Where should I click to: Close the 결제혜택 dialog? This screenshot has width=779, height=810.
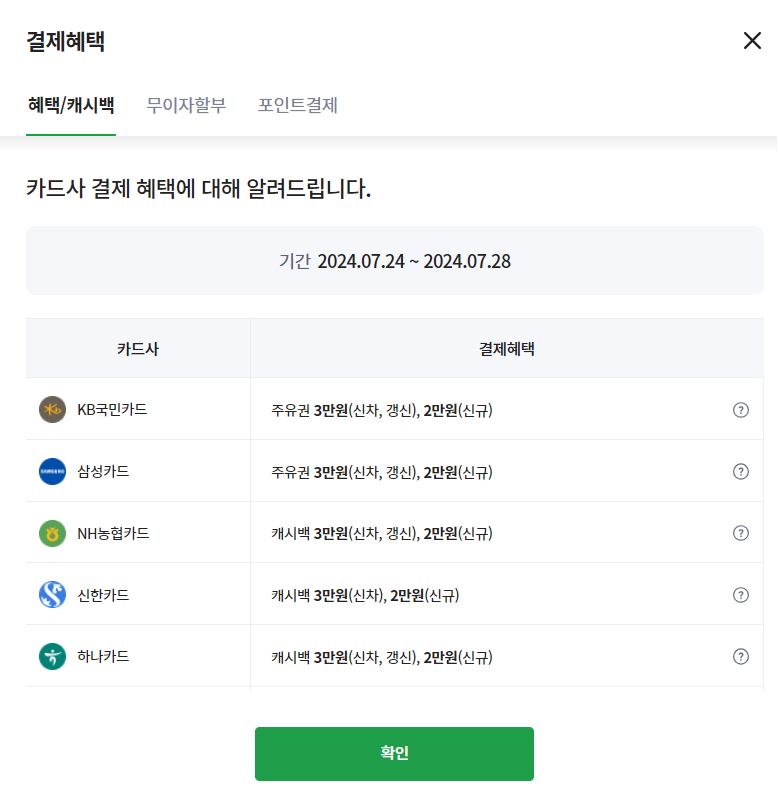point(752,40)
